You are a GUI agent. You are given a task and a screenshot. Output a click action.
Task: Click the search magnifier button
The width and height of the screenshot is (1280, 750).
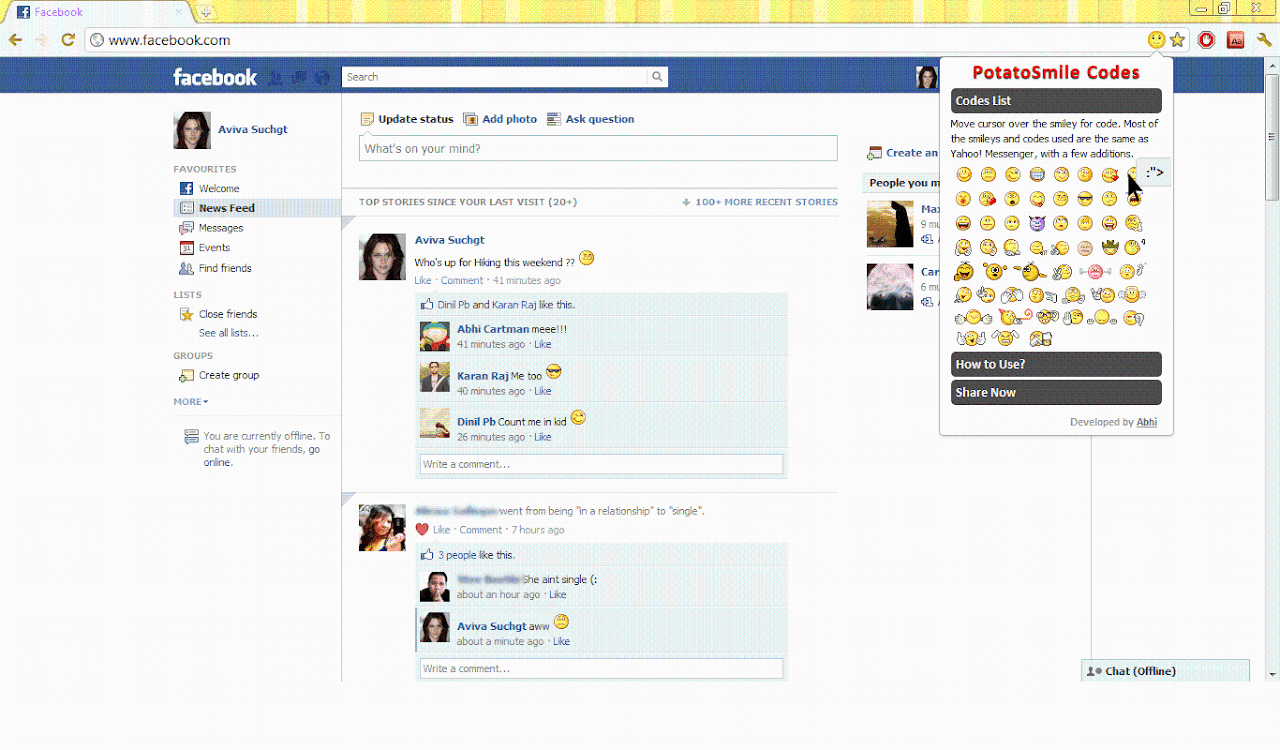pyautogui.click(x=657, y=77)
